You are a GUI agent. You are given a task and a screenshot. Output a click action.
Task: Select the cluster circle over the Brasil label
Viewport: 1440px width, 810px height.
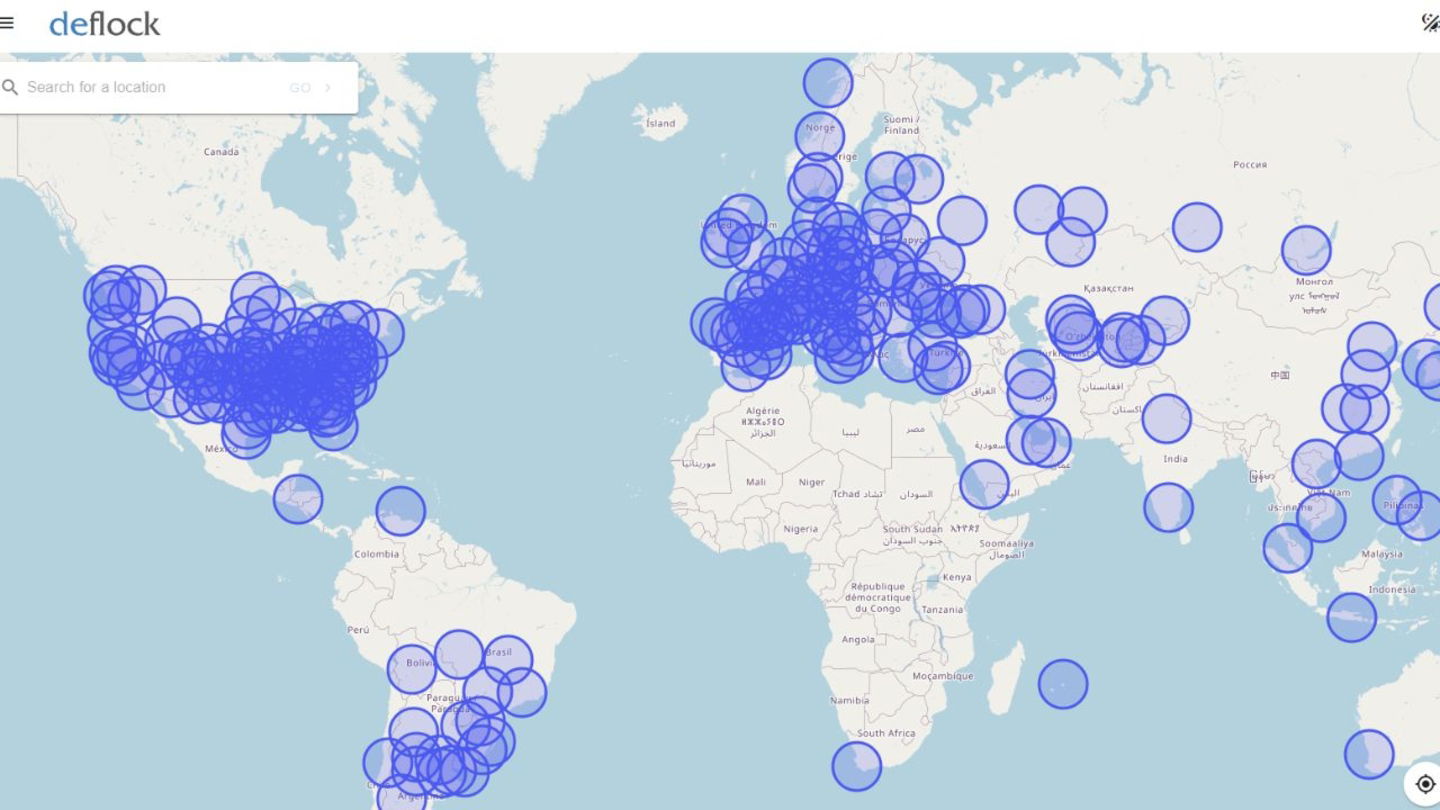pyautogui.click(x=507, y=660)
